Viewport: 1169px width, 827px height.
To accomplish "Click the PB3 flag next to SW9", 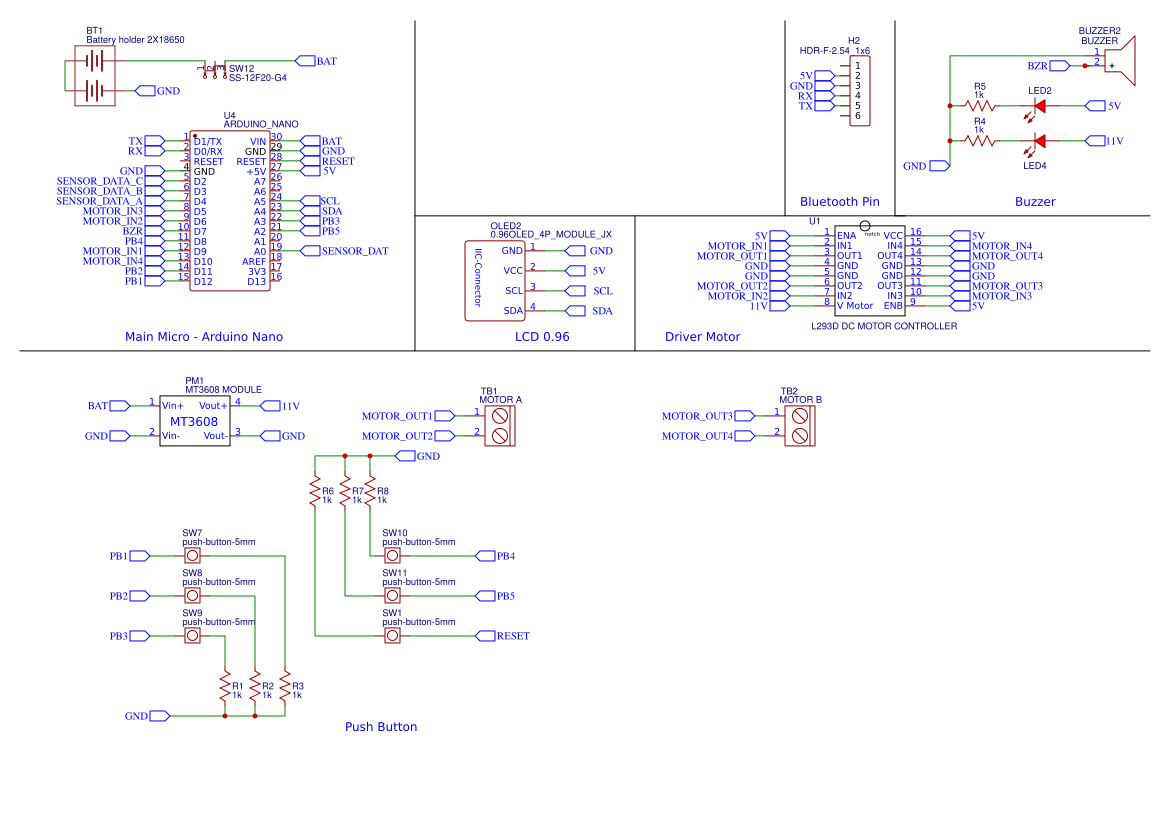I will click(130, 637).
